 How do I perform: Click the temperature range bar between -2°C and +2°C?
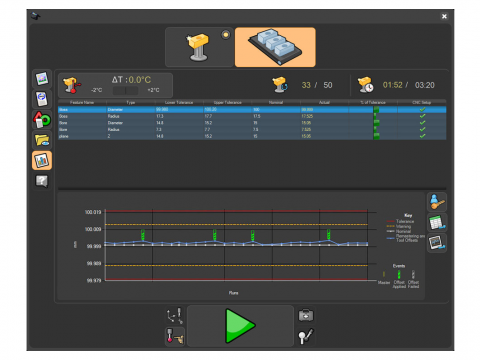click(x=125, y=90)
